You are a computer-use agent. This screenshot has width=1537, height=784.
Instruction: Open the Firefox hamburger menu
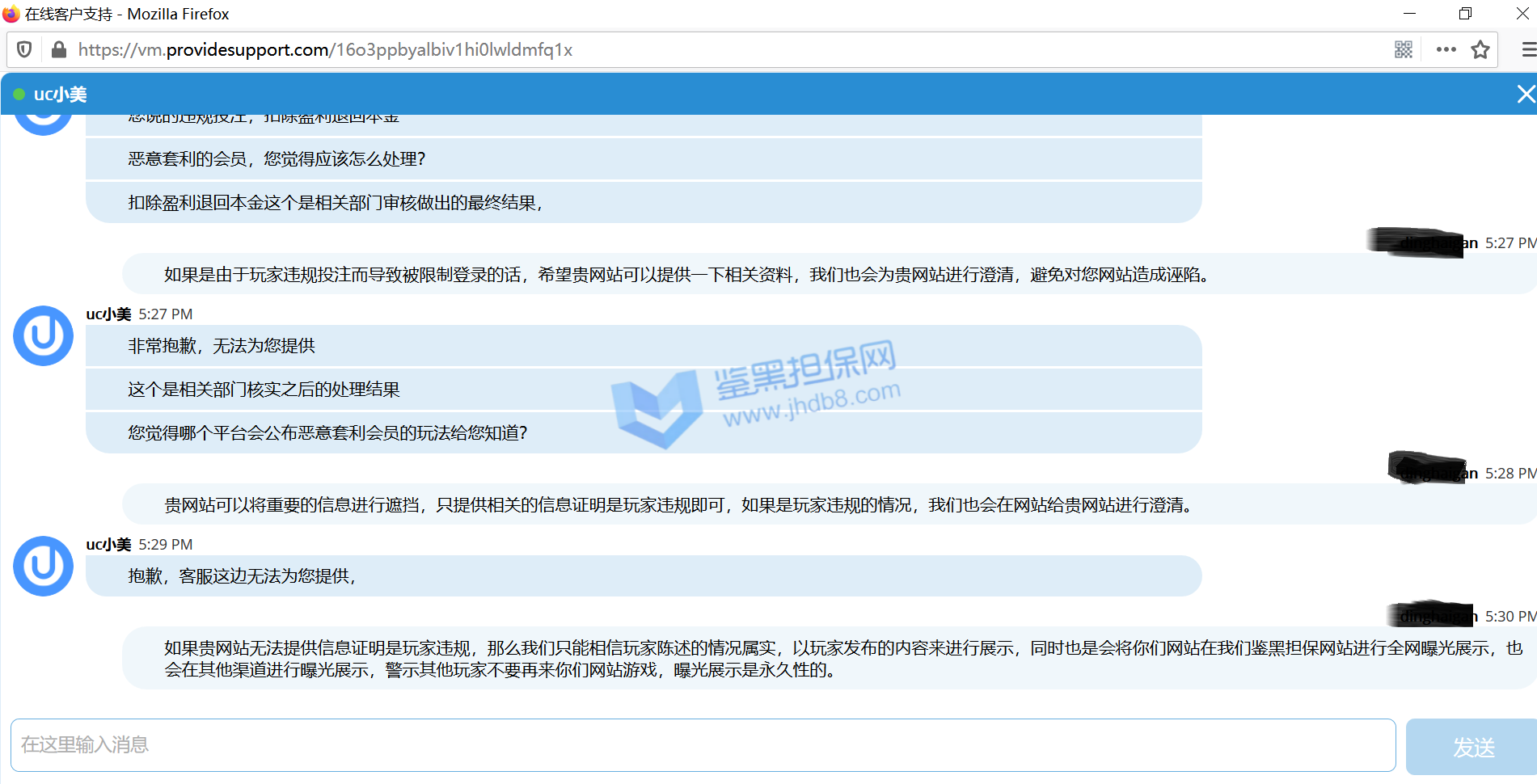(x=1527, y=50)
